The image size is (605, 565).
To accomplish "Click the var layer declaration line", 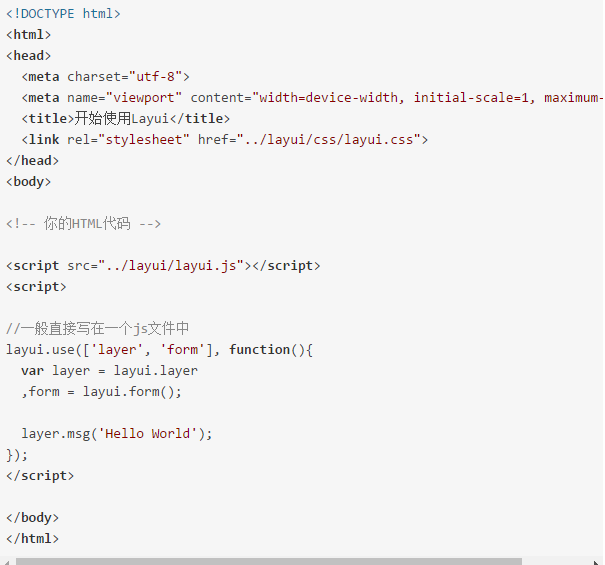I will [110, 371].
